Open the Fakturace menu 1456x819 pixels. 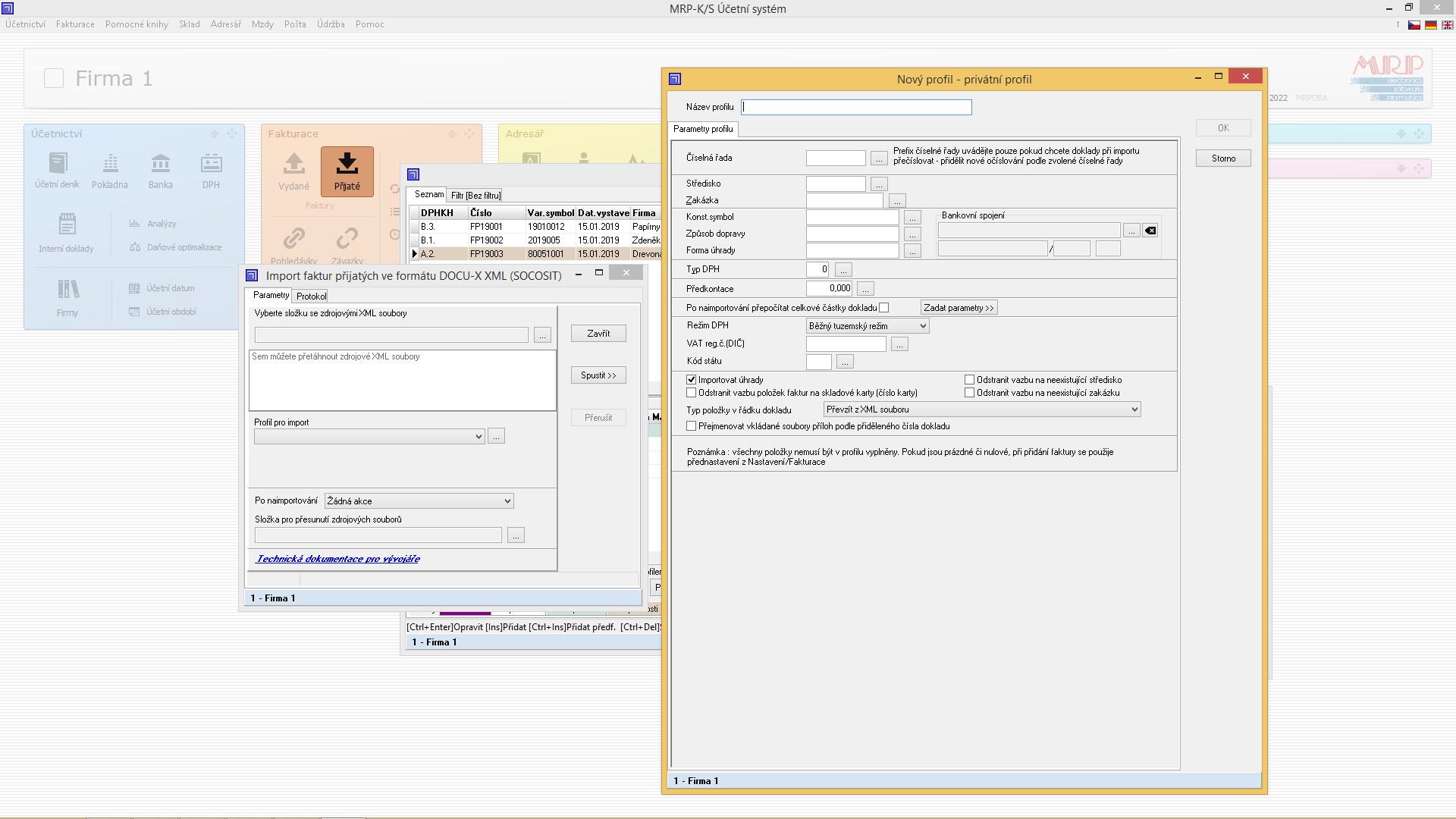click(75, 24)
